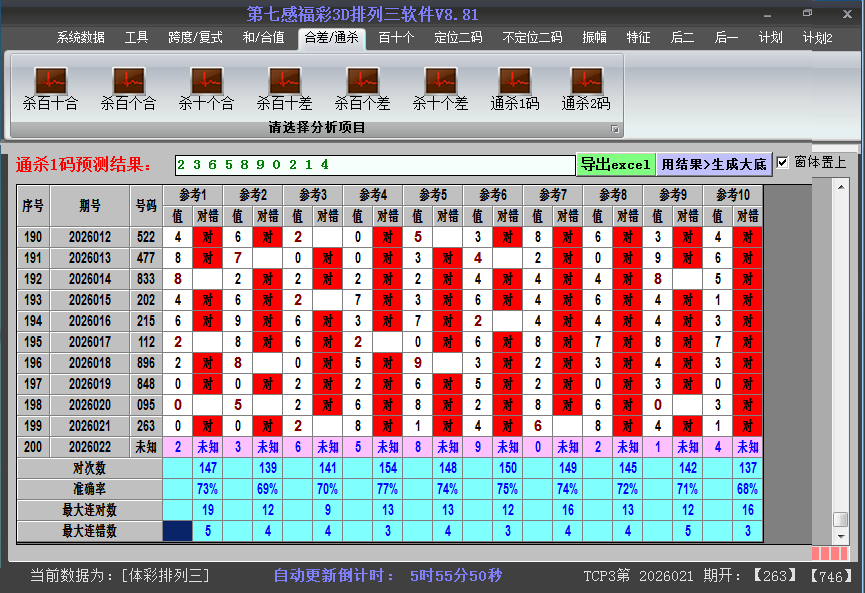Image resolution: width=865 pixels, height=593 pixels.
Task: Click the vertical scrollbar down arrow
Action: tap(841, 535)
